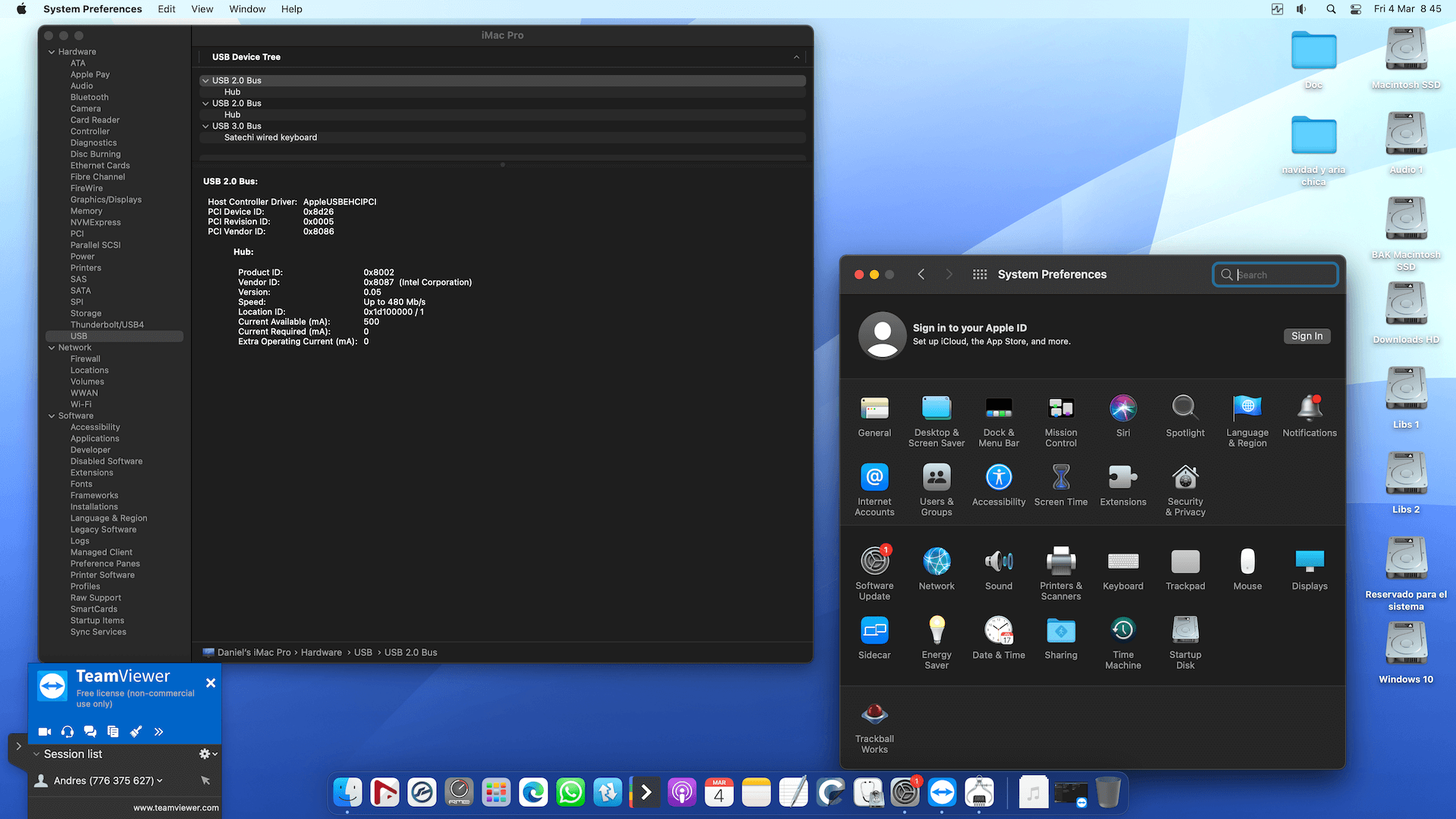Open Desktop & Screen Saver preferences
This screenshot has height=819, width=1456.
(937, 421)
